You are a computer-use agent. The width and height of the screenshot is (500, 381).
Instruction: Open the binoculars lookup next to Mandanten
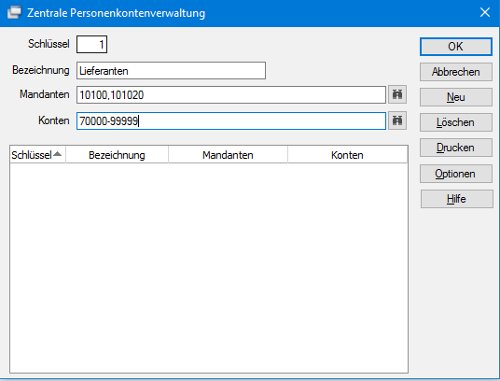tap(397, 95)
